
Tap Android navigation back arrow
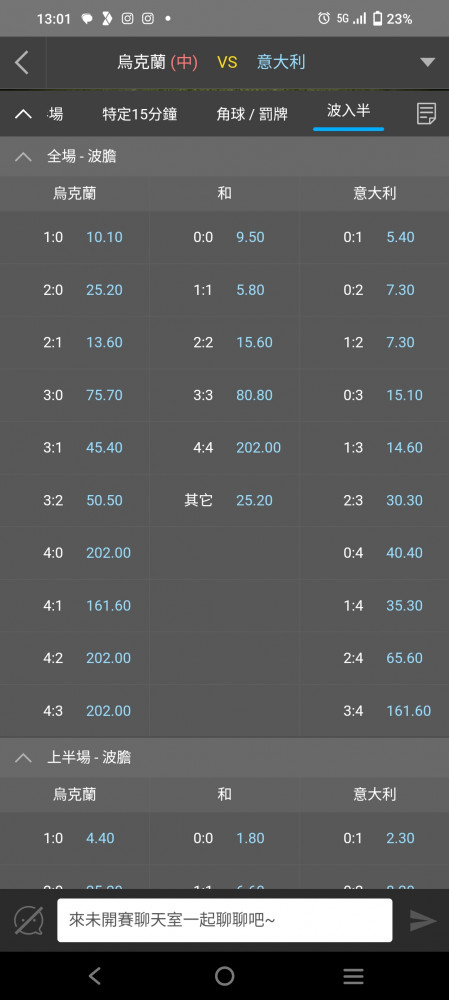pos(95,976)
